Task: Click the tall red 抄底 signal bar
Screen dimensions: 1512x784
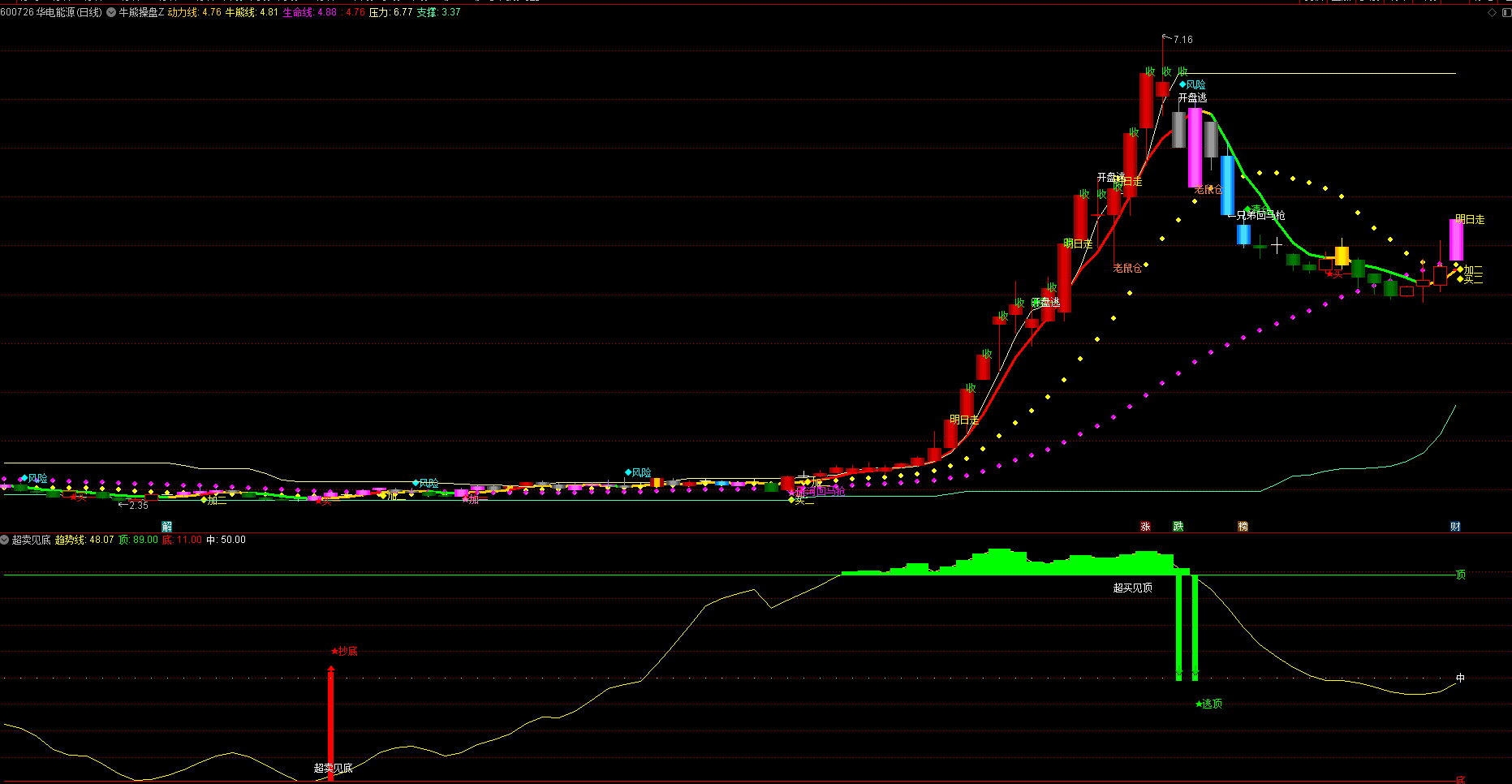Action: (x=330, y=722)
